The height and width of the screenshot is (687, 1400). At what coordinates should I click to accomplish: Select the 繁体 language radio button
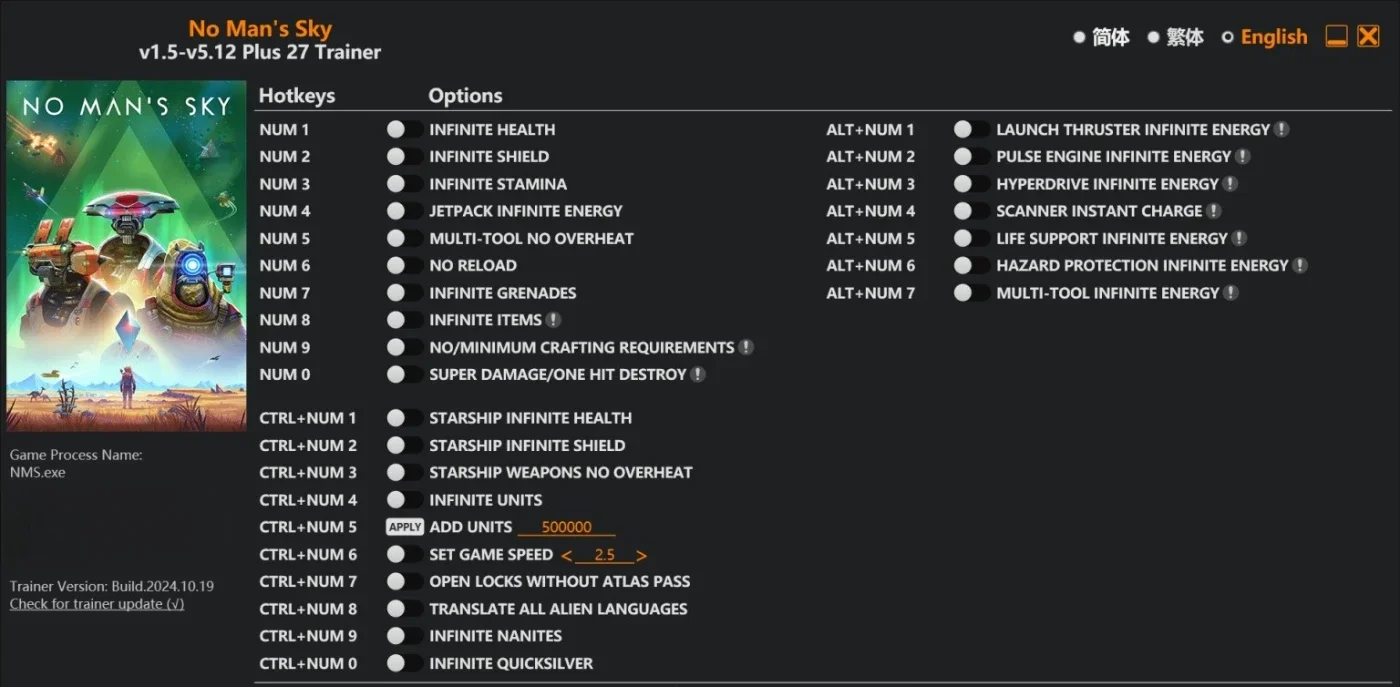pos(1153,37)
